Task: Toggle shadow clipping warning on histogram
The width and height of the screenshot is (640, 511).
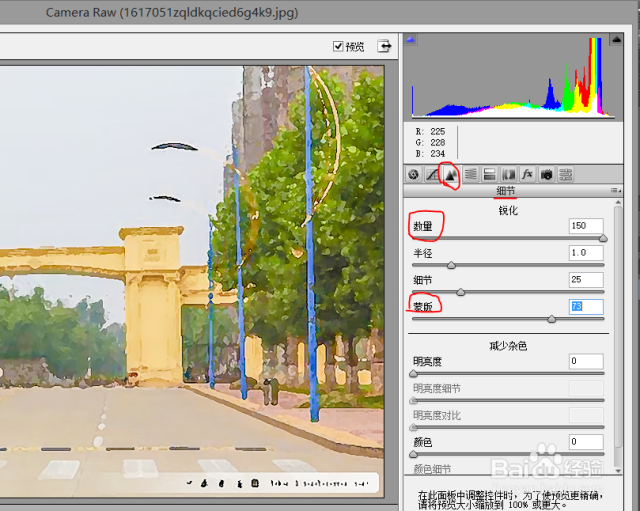Action: point(410,40)
